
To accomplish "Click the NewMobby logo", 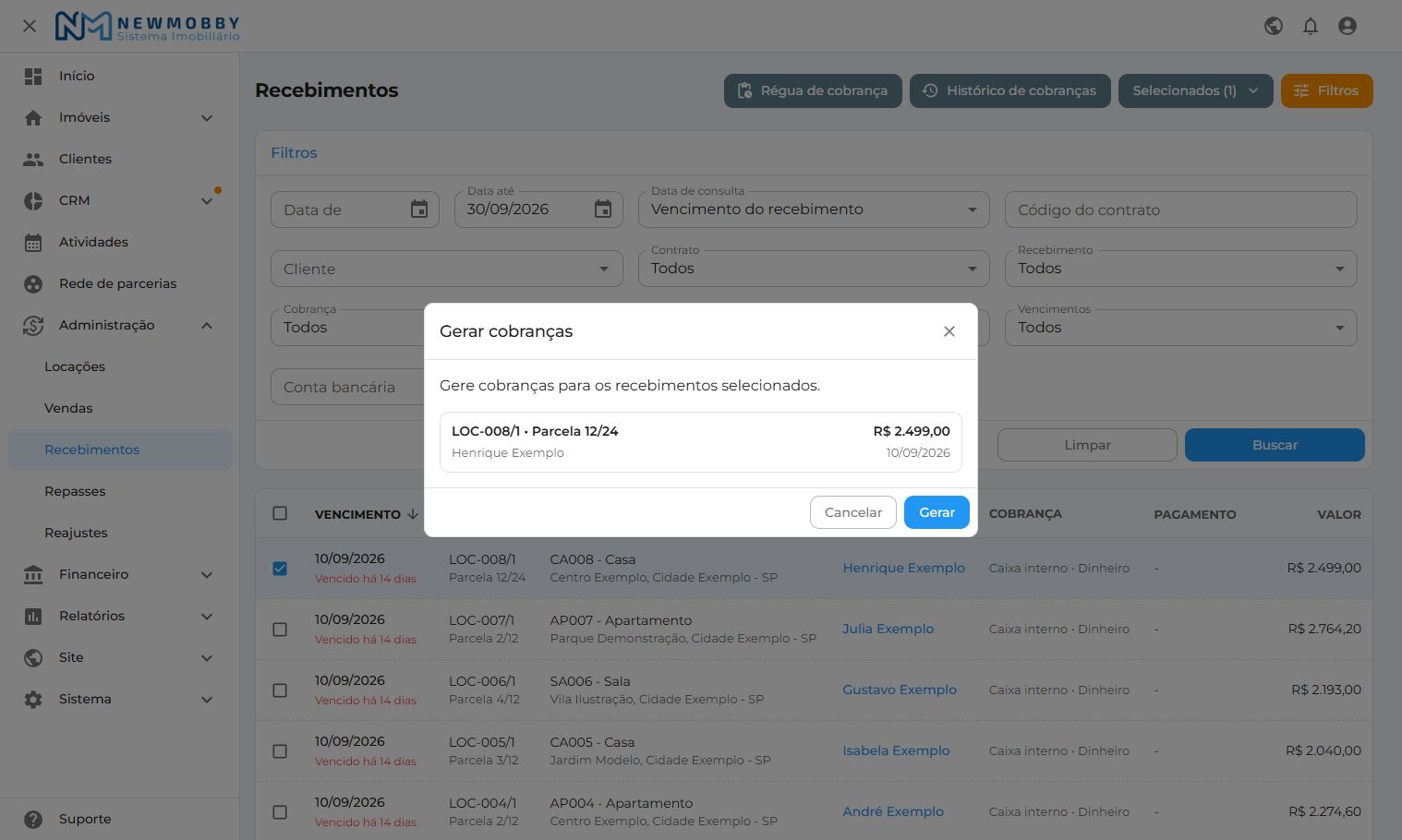I will 148,26.
